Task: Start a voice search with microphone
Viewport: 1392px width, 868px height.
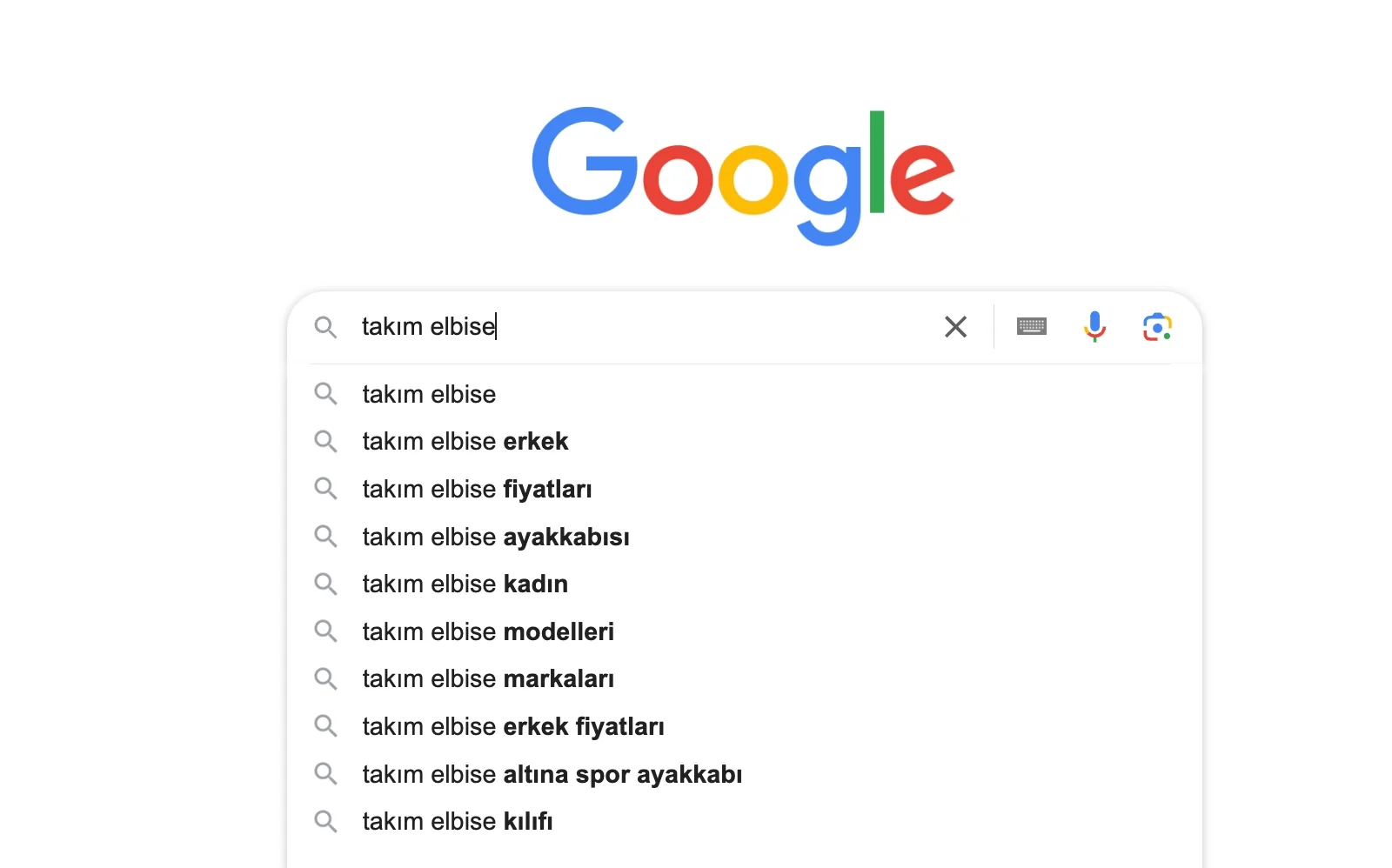Action: [x=1094, y=327]
